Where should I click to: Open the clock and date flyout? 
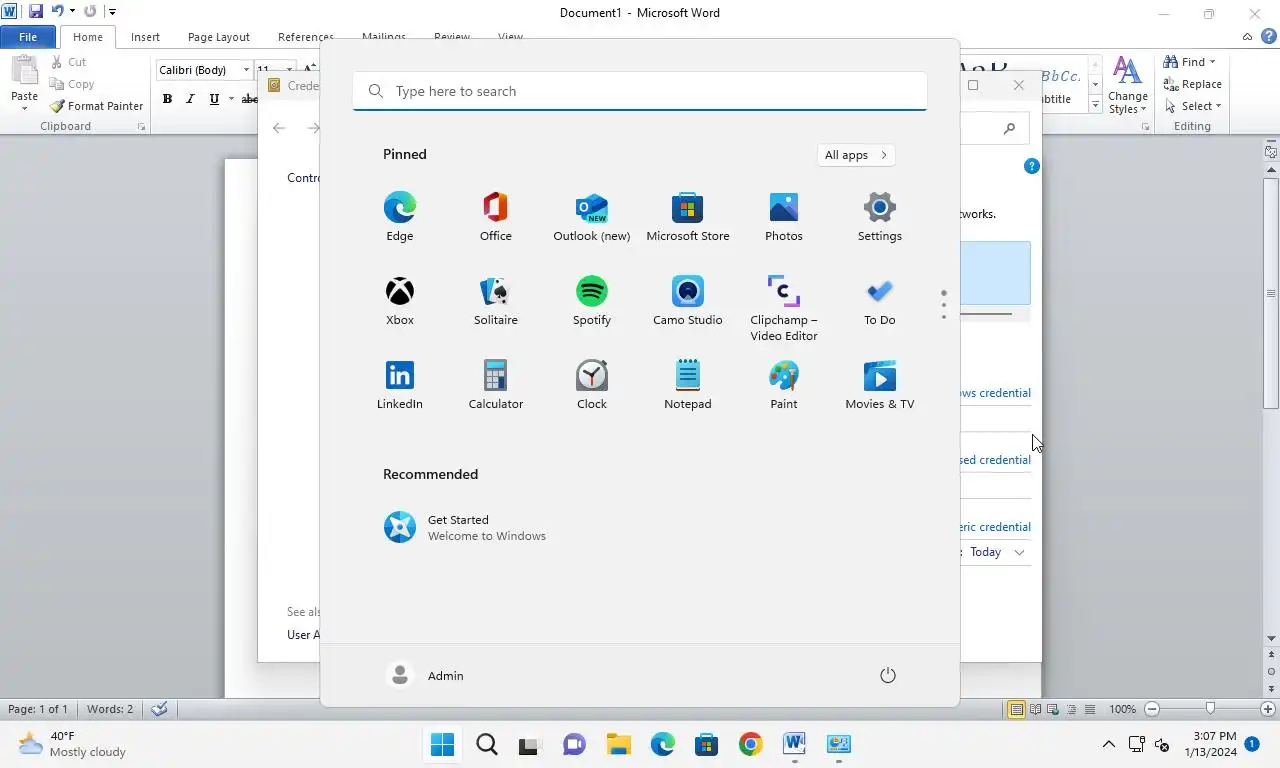(1210, 744)
